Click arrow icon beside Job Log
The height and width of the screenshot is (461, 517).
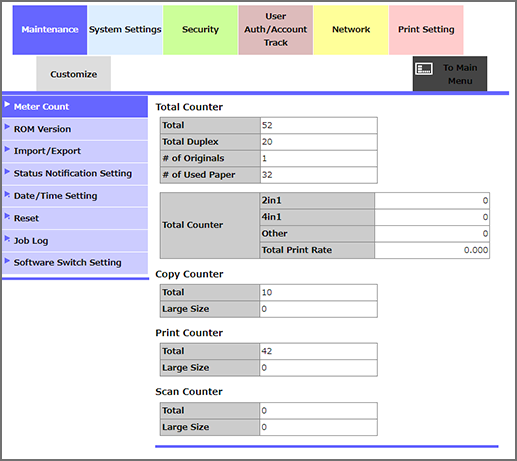(x=7, y=238)
